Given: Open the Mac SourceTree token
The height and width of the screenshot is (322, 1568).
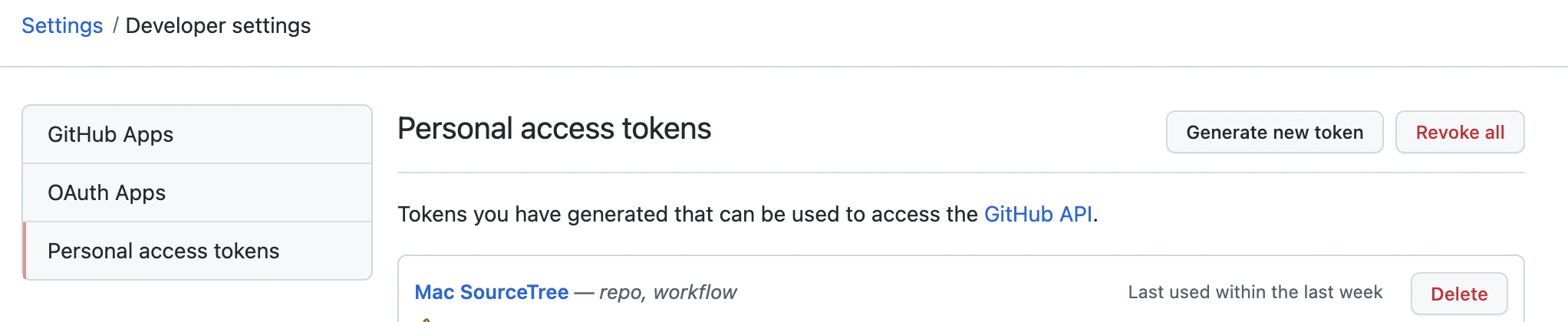Looking at the screenshot, I should click(x=491, y=293).
